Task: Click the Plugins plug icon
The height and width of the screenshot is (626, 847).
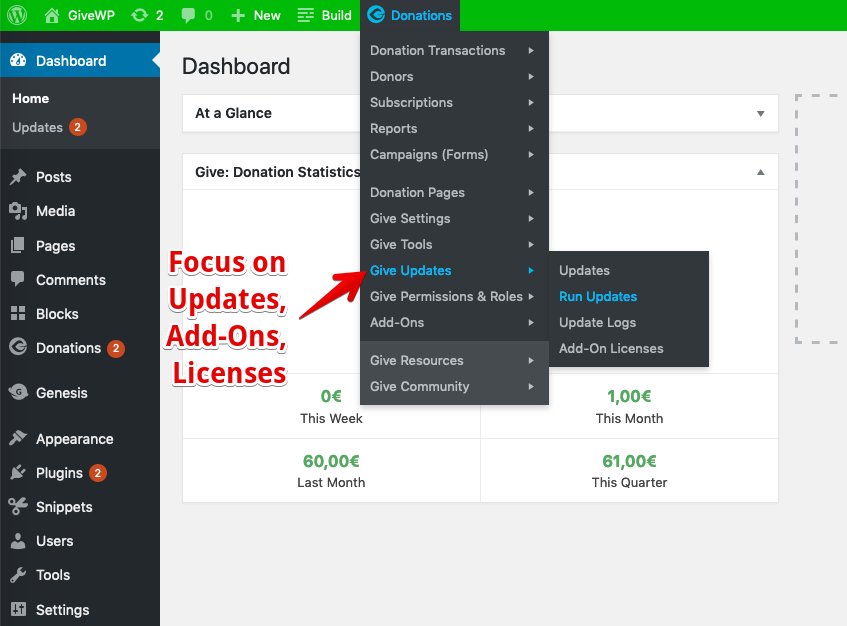Action: pyautogui.click(x=18, y=472)
